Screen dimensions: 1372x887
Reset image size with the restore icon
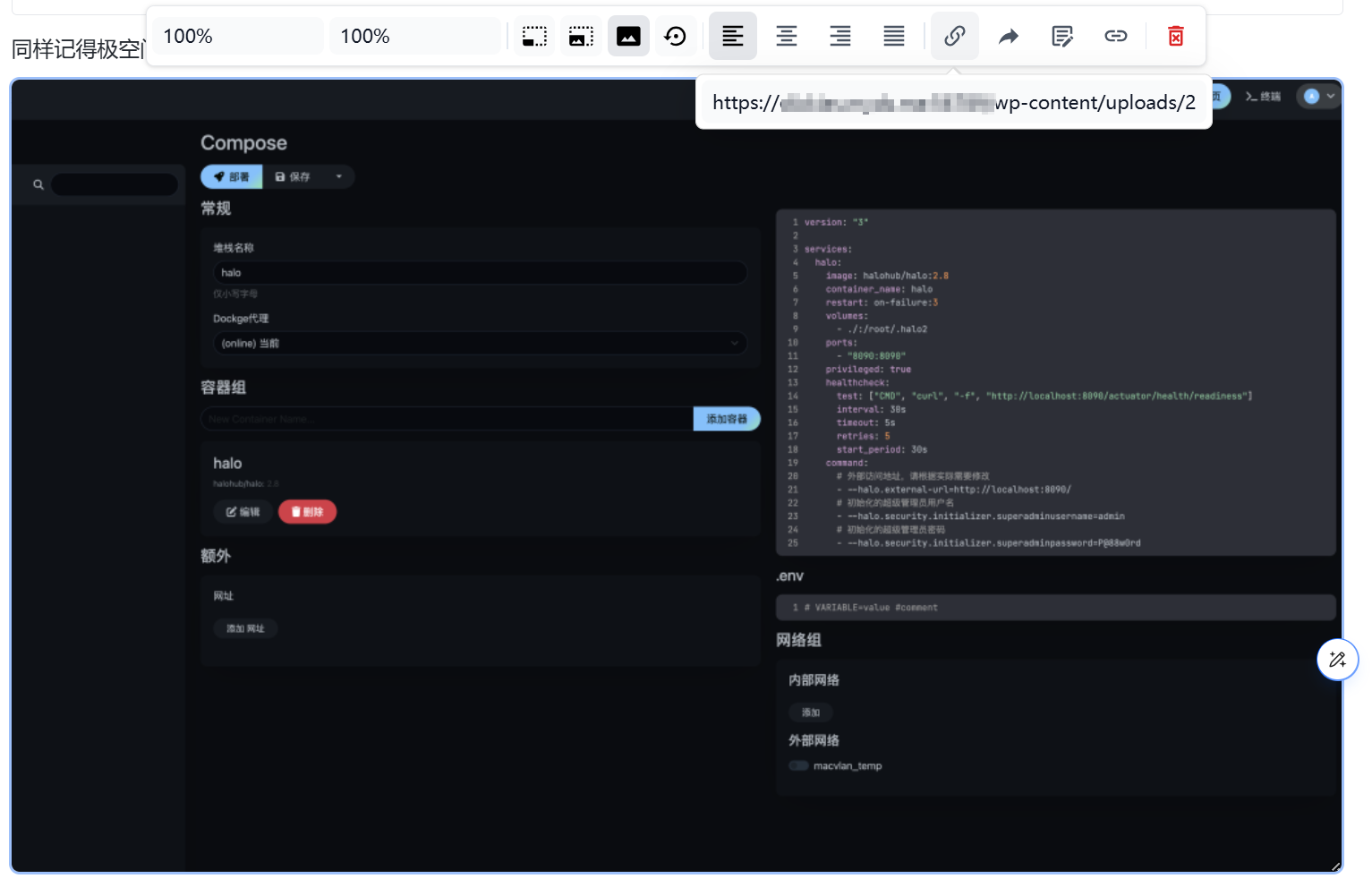(x=676, y=37)
